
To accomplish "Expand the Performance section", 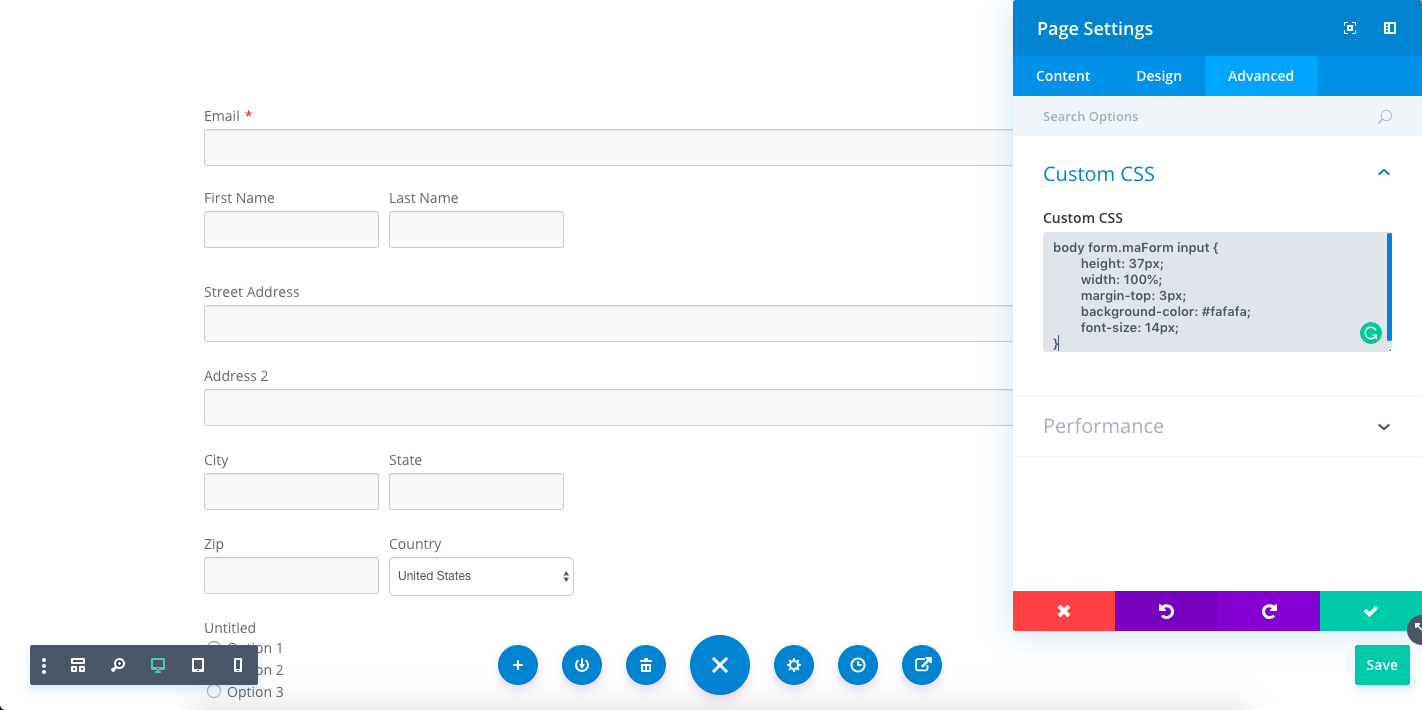I will click(1384, 427).
